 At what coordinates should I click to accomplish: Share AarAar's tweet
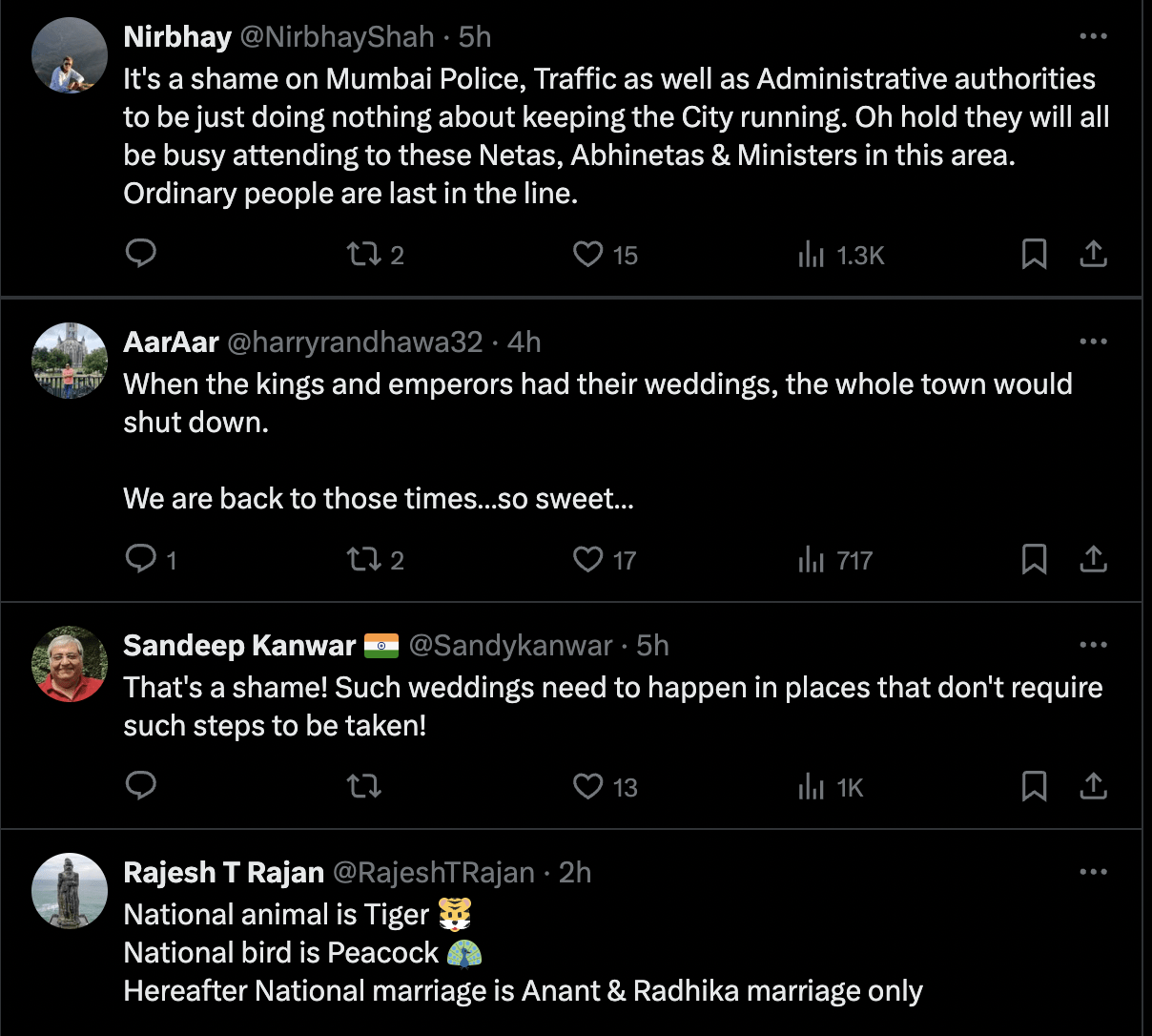tap(1093, 559)
